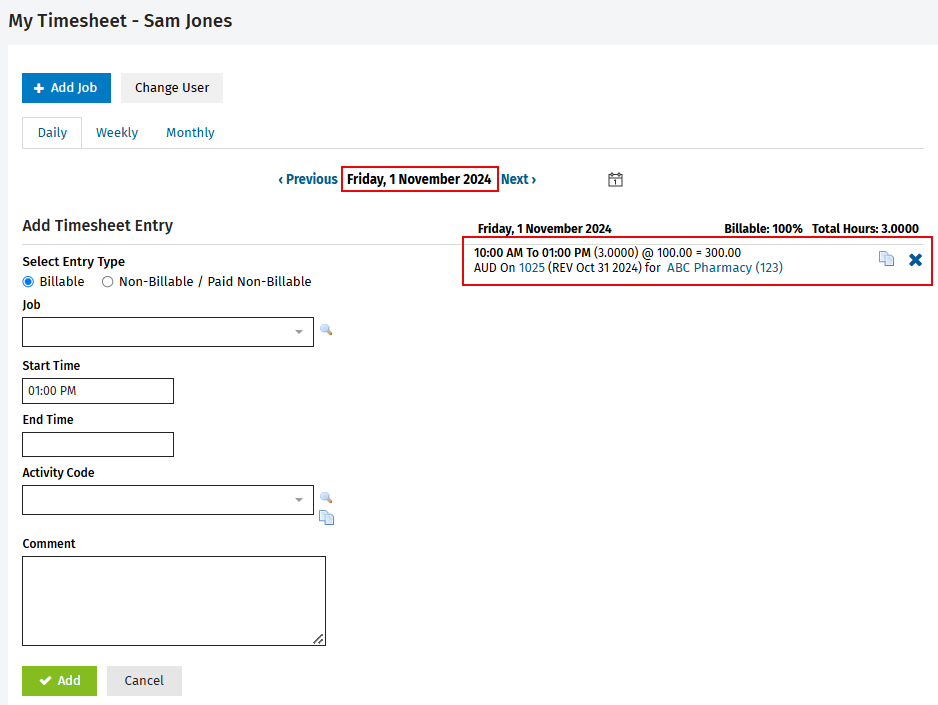Switch to the Weekly tab
Screen dimensions: 938x705
pos(117,133)
